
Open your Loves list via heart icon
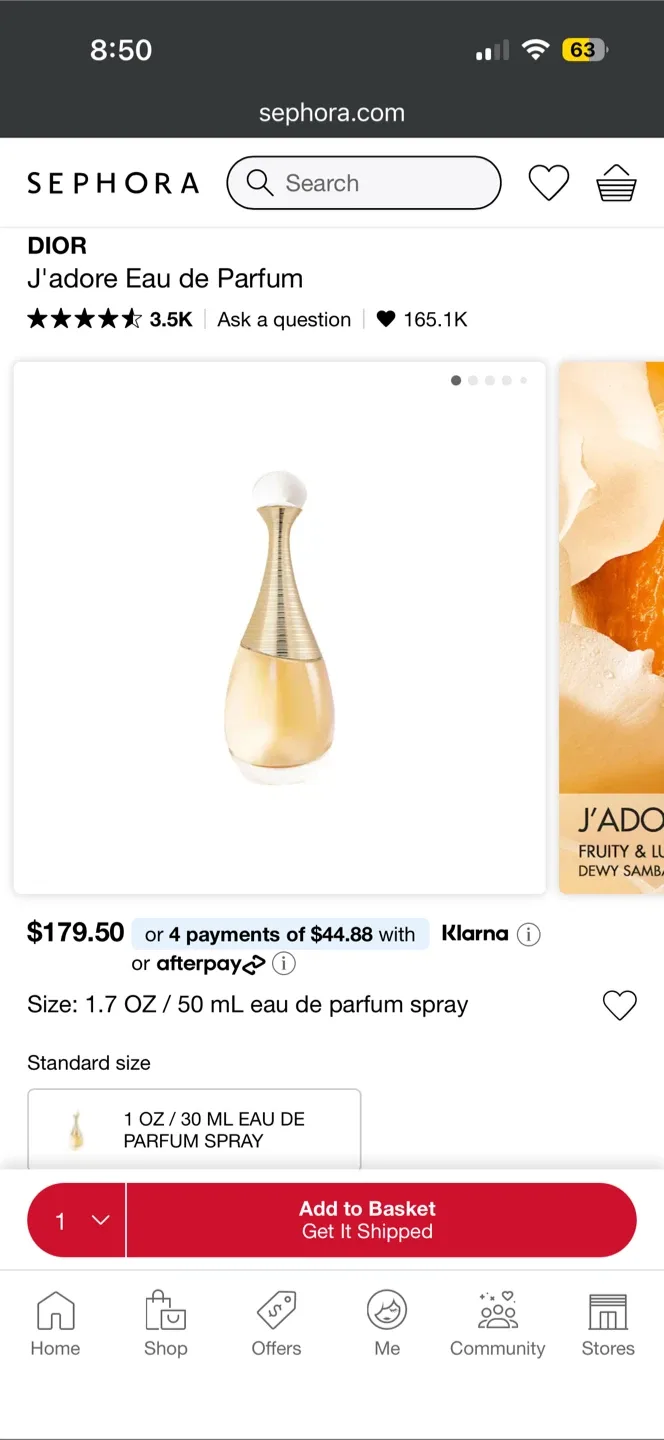(x=548, y=183)
